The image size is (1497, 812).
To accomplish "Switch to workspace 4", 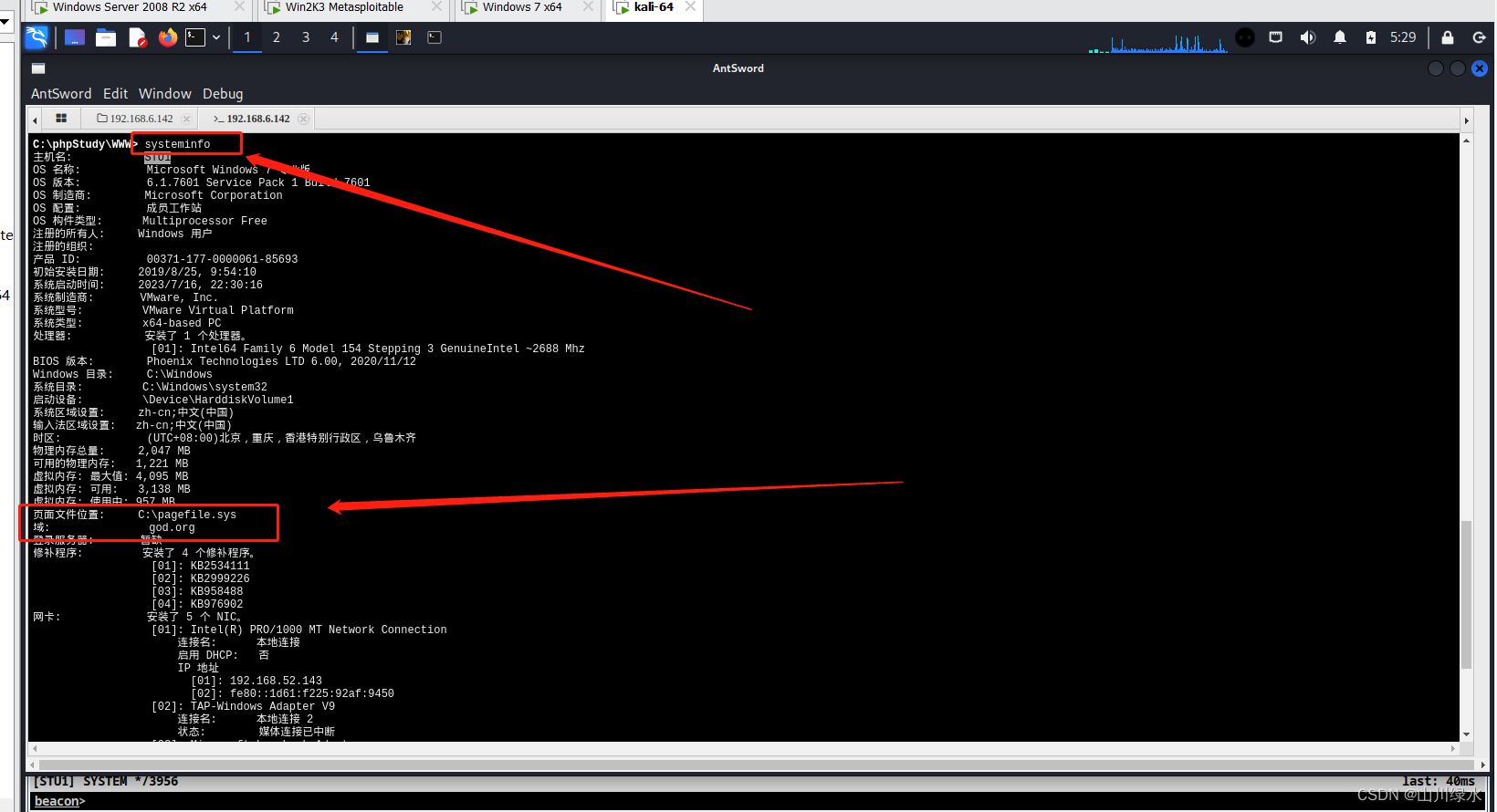I will point(334,37).
